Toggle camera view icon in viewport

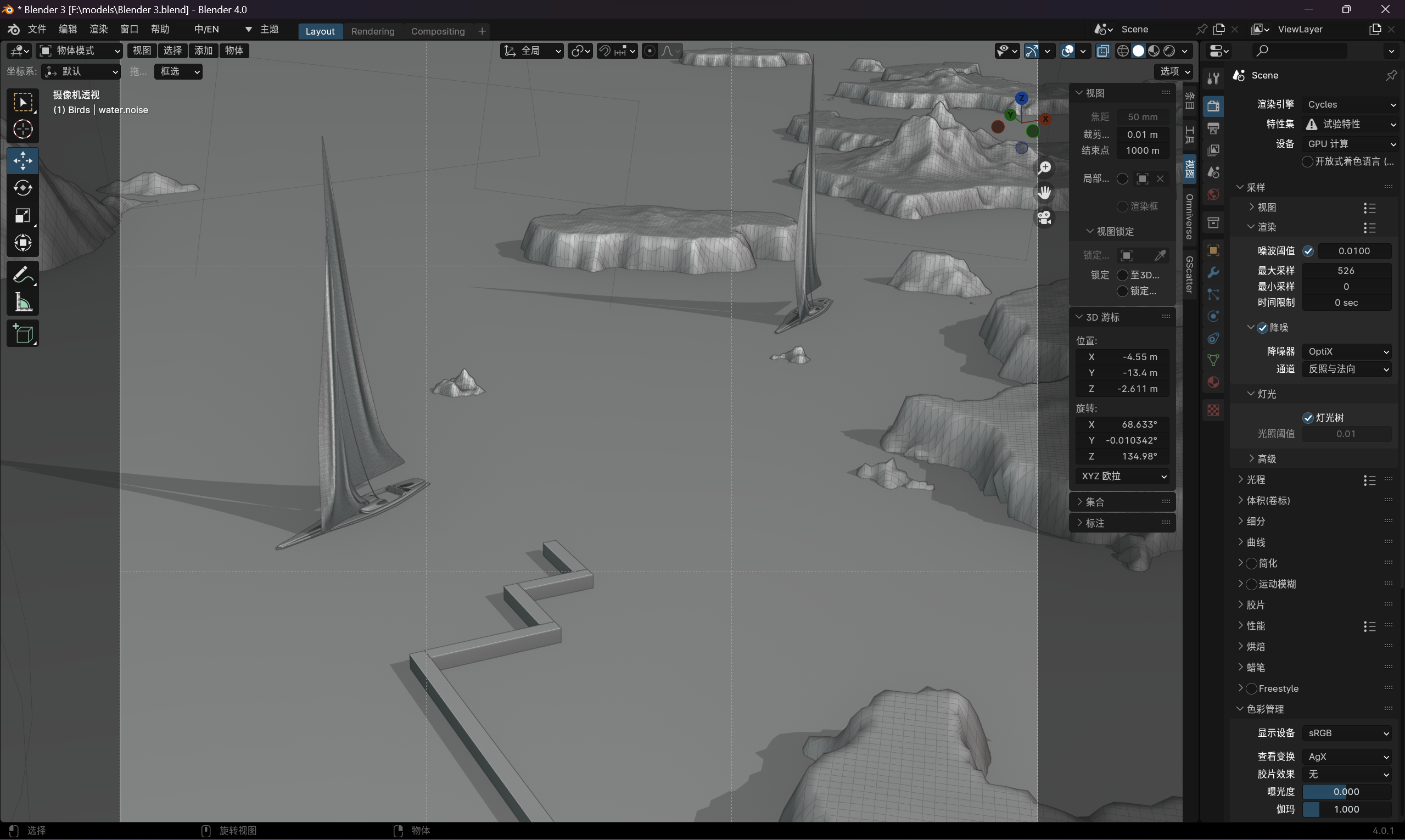click(x=1044, y=218)
